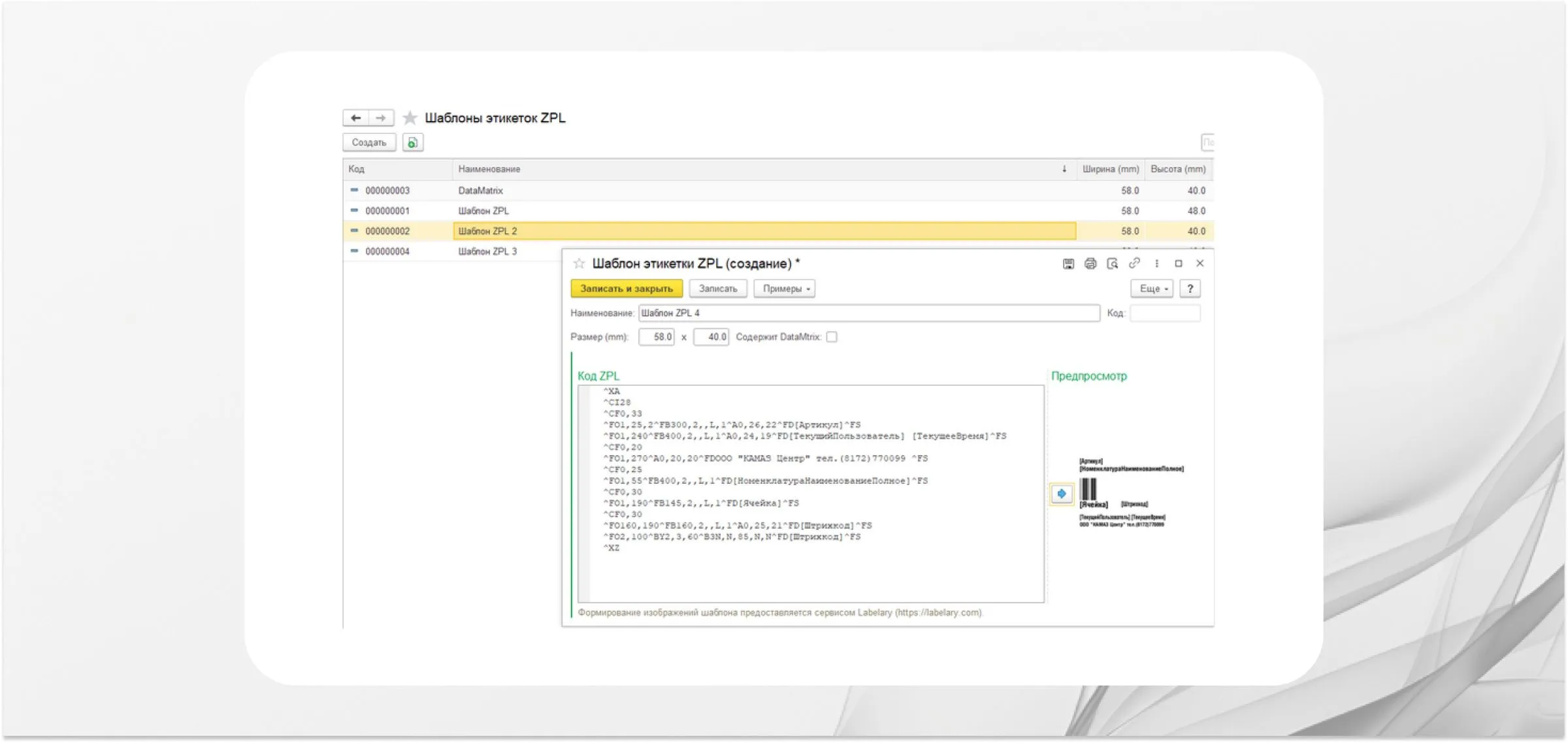Sort by the Наименование column header
Viewport: 1568px width, 743px height.
(489, 169)
